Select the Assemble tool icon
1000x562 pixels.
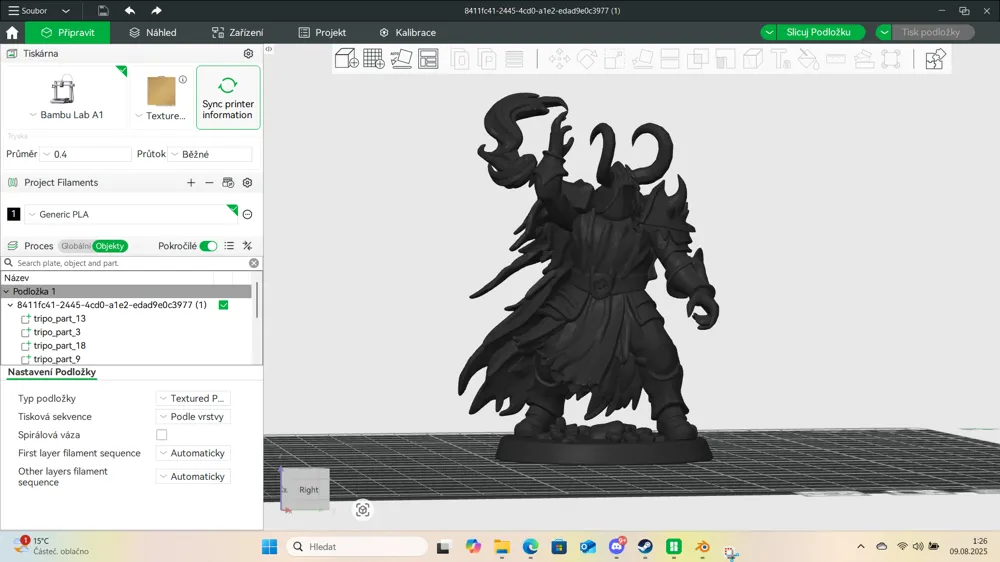click(864, 59)
